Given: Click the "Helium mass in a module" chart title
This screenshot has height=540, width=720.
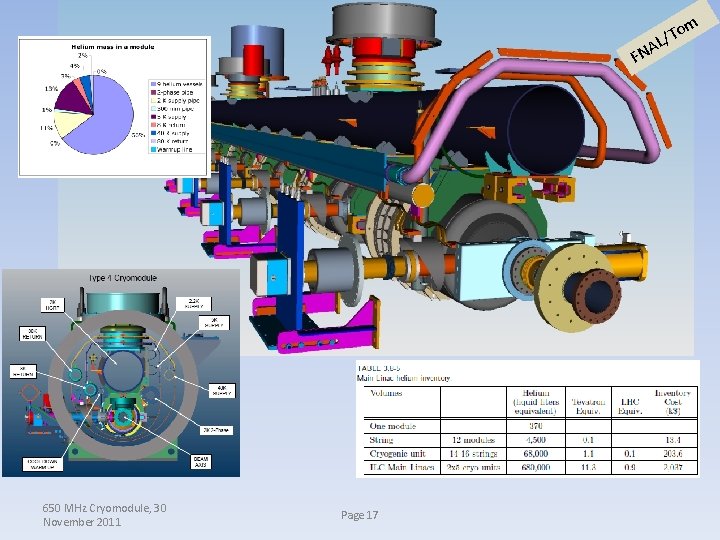Looking at the screenshot, I should (112, 47).
